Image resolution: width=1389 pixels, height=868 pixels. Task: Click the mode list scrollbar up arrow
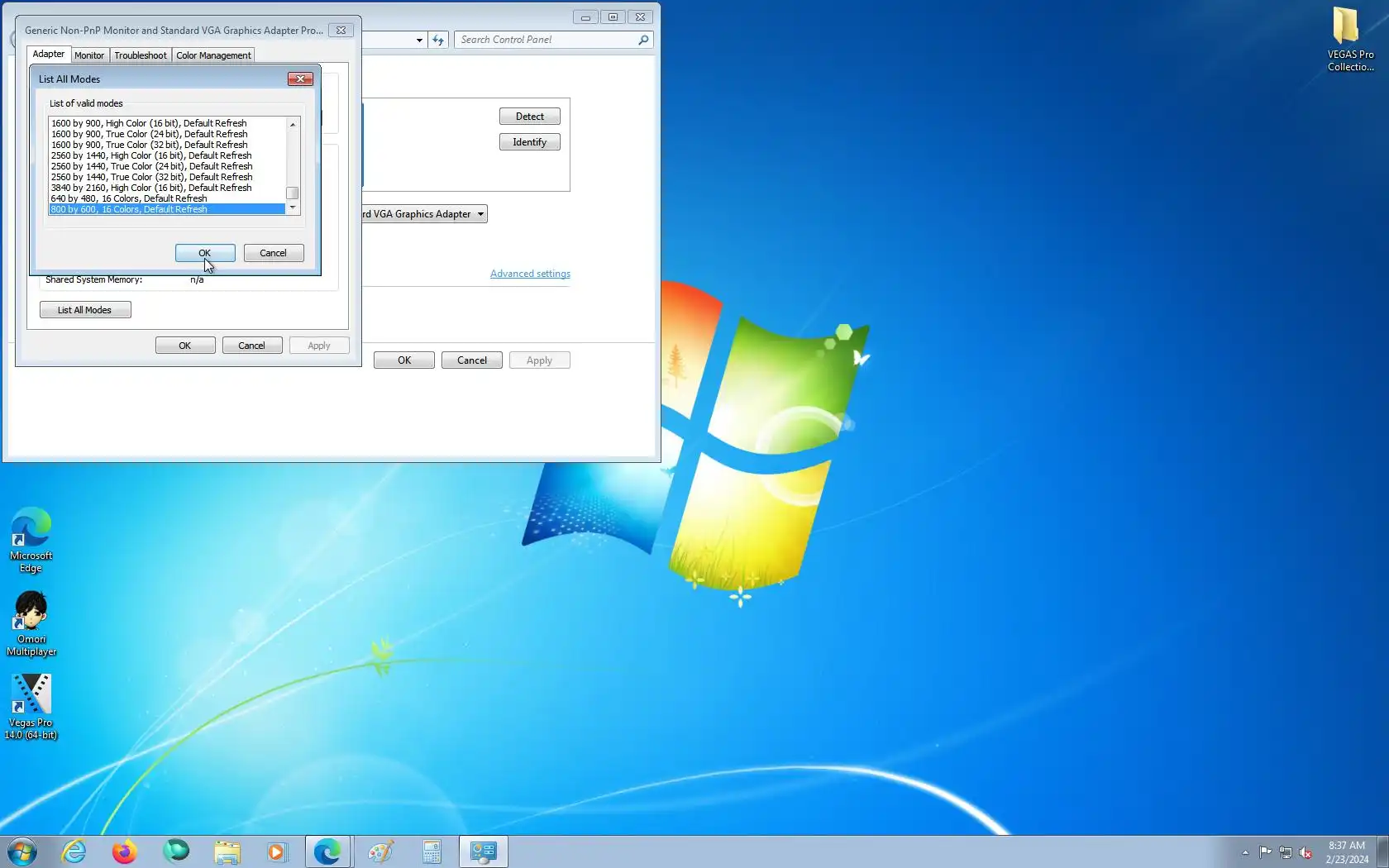click(x=293, y=124)
